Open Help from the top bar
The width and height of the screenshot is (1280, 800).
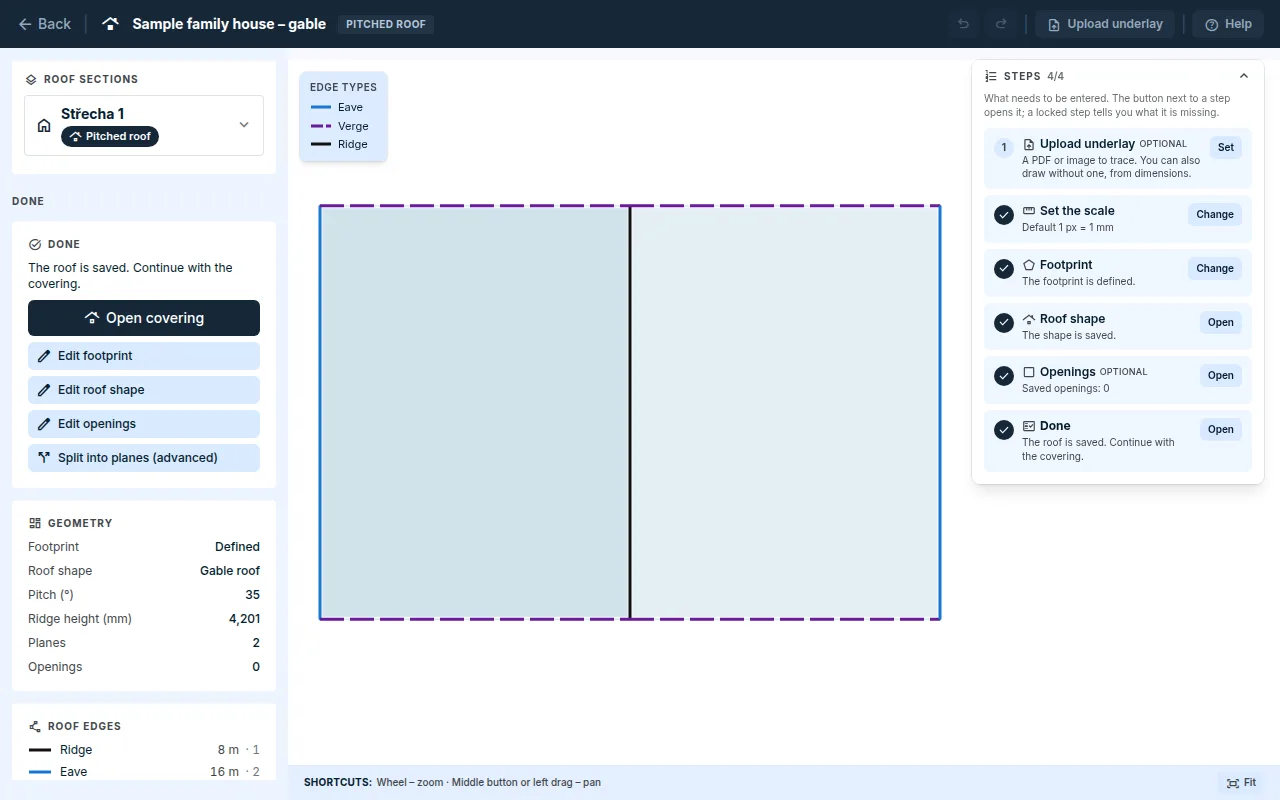[1228, 24]
